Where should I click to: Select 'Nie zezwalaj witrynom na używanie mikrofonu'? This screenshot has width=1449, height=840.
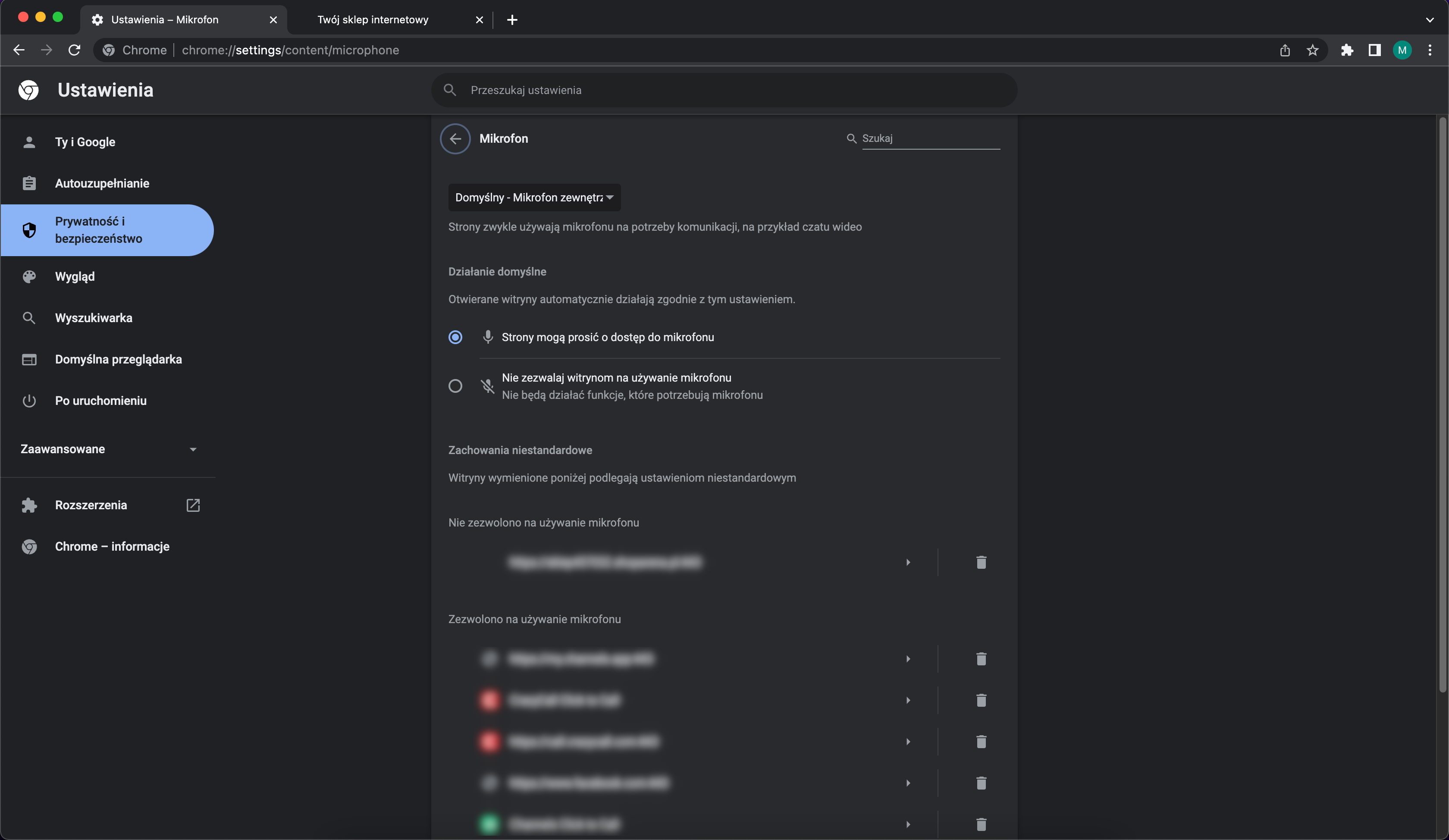click(455, 386)
